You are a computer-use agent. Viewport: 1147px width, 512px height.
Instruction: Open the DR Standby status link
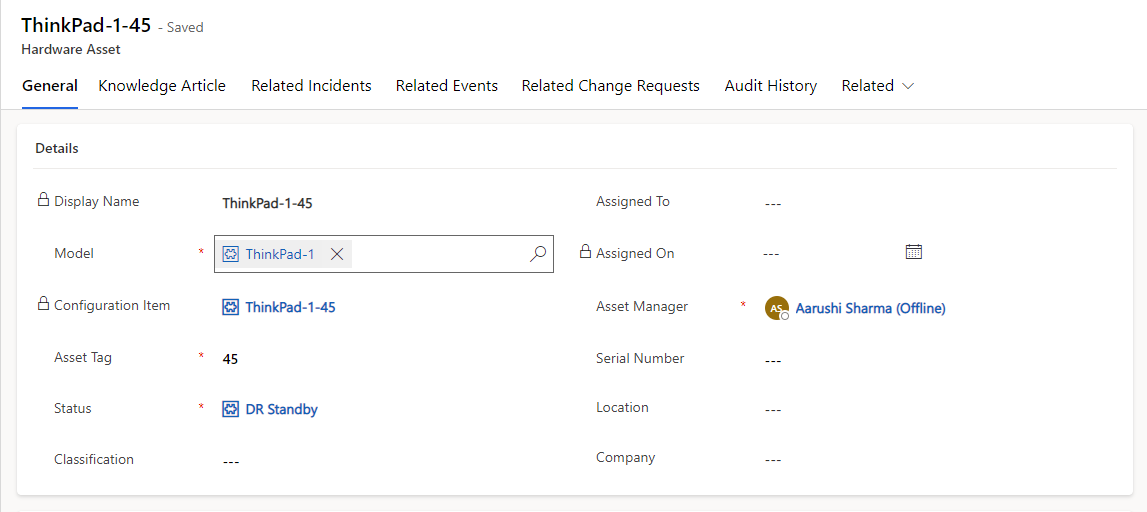click(281, 409)
